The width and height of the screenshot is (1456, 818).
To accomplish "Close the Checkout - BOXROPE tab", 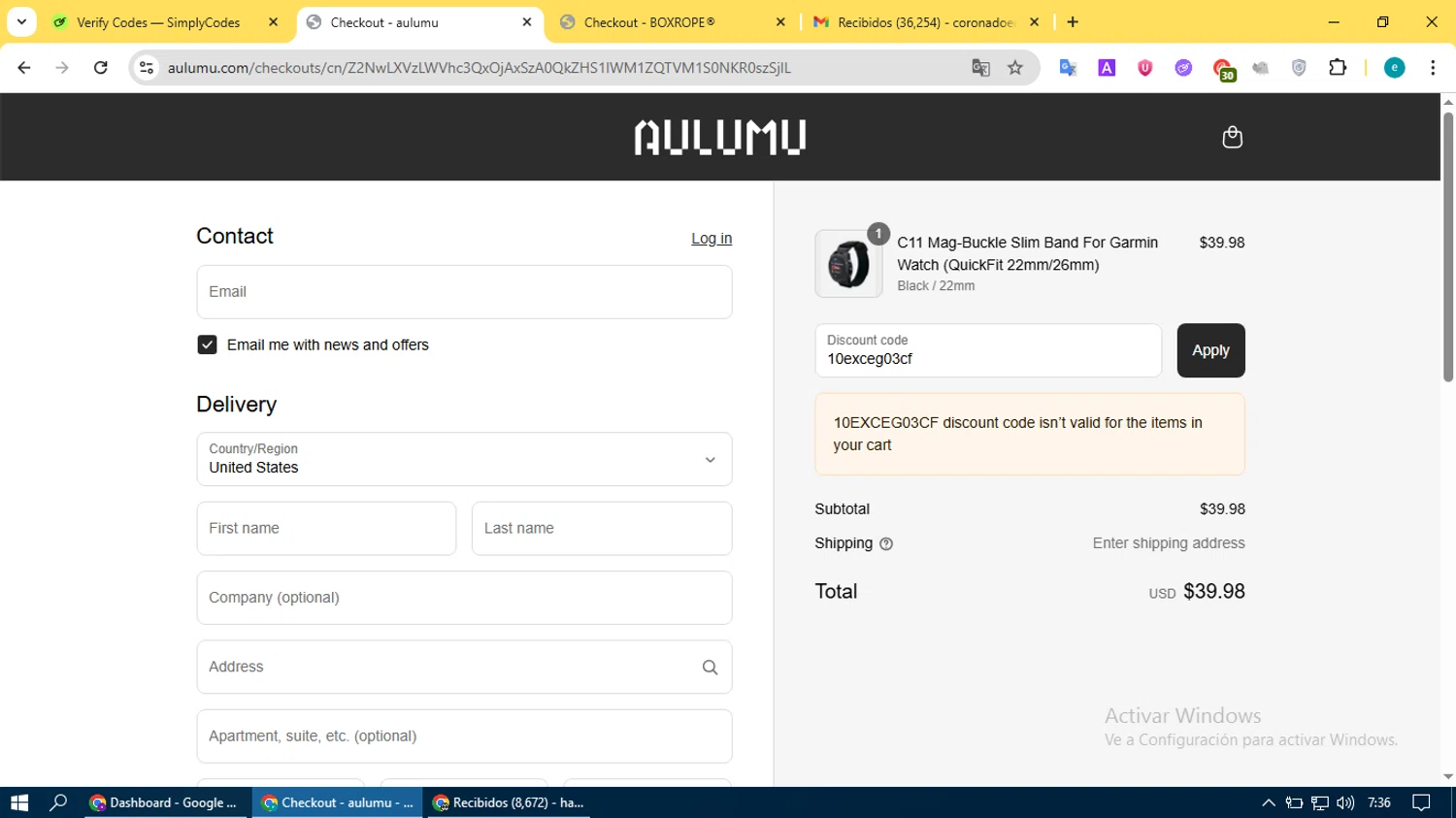I will (780, 21).
